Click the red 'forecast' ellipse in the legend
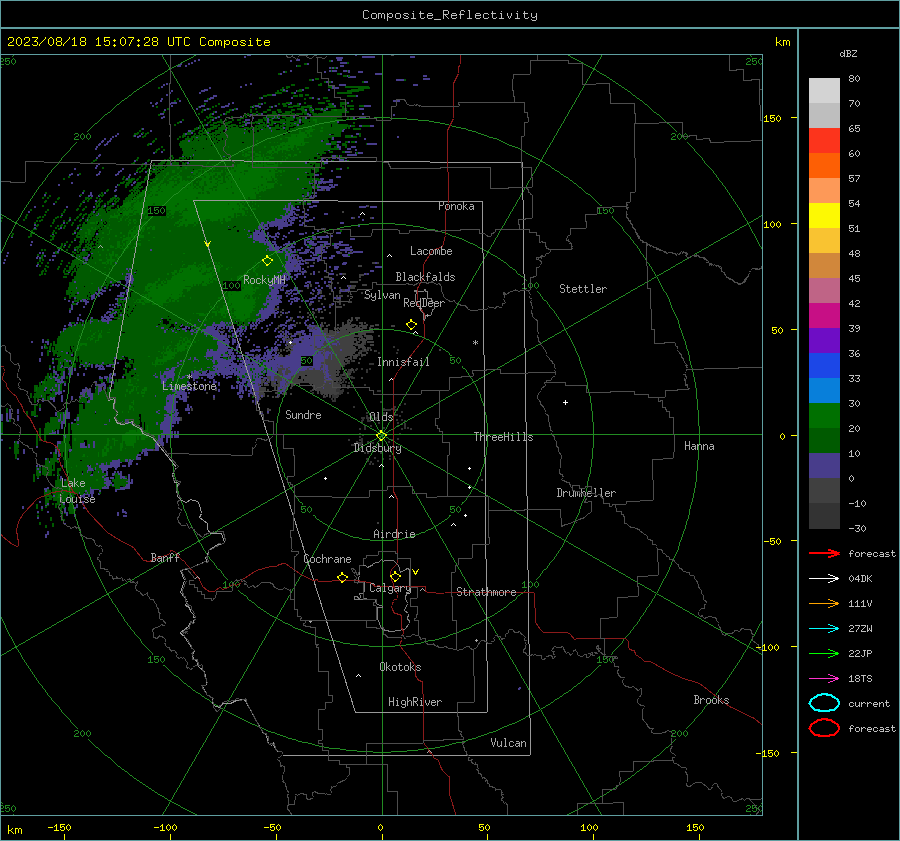900x841 pixels. 824,728
